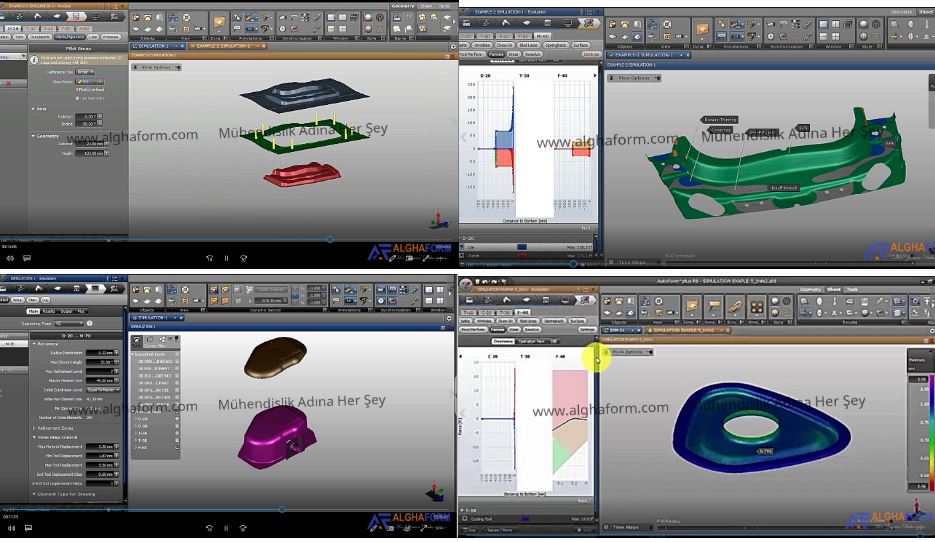Toggle D-30 visibility checkbox in bottom-left object tree
Image resolution: width=935 pixels, height=542 pixels.
click(x=177, y=426)
